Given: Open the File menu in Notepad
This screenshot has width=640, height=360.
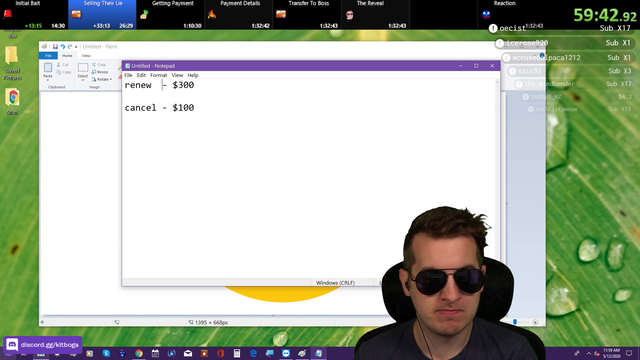Looking at the screenshot, I should 128,75.
